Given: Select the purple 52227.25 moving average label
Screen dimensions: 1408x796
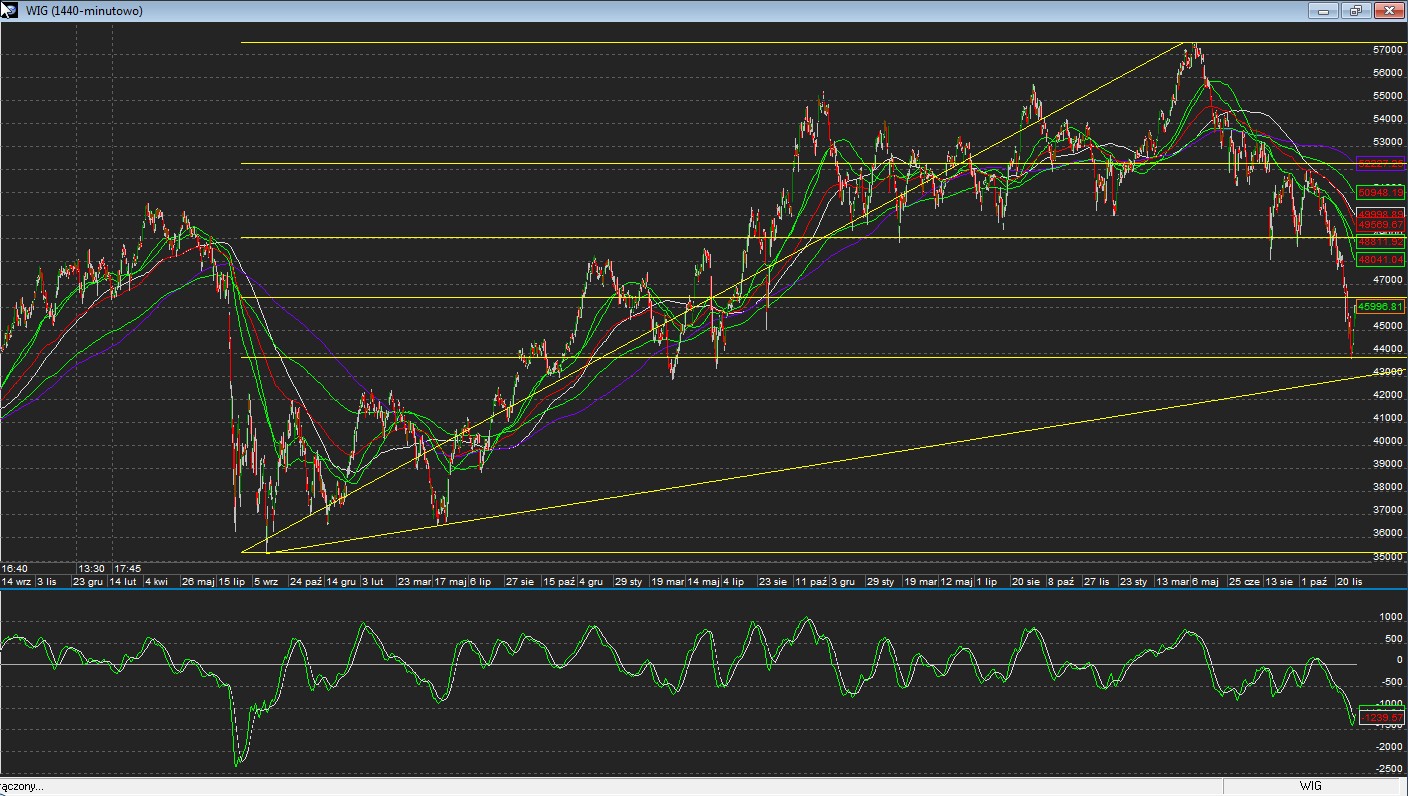Looking at the screenshot, I should pos(1381,163).
